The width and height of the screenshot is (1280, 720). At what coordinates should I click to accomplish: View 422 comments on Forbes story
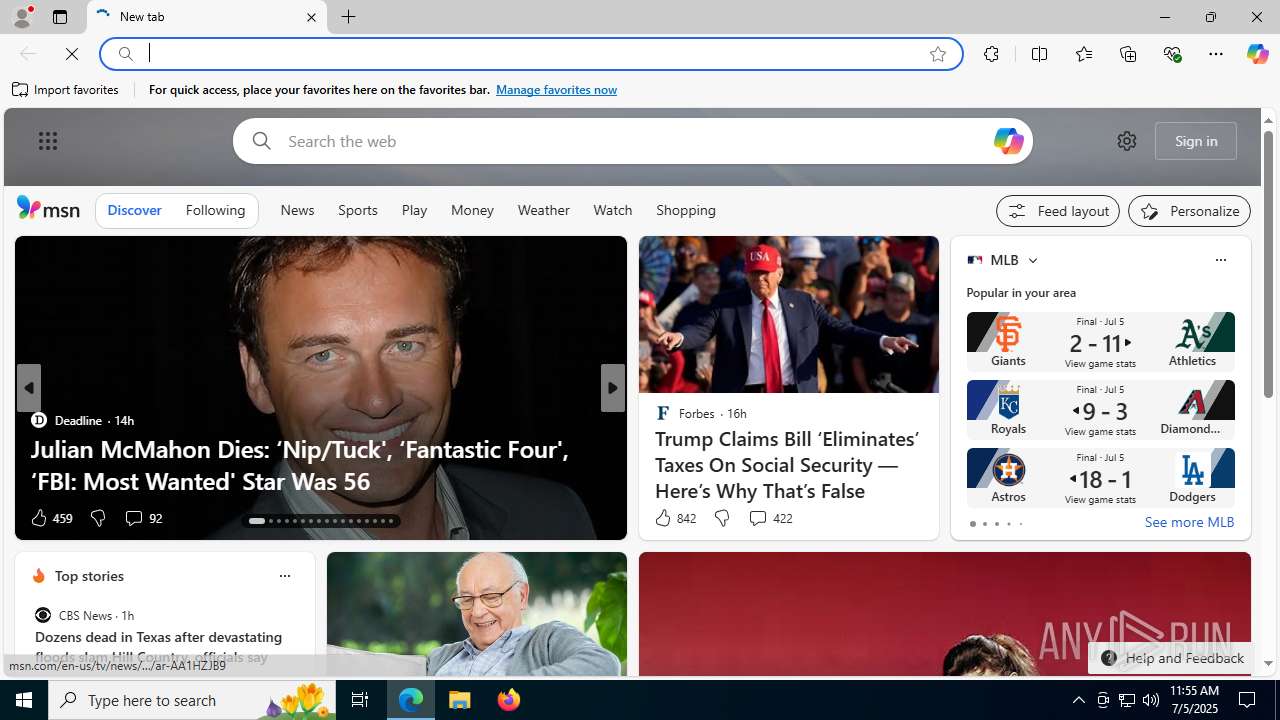click(x=770, y=518)
